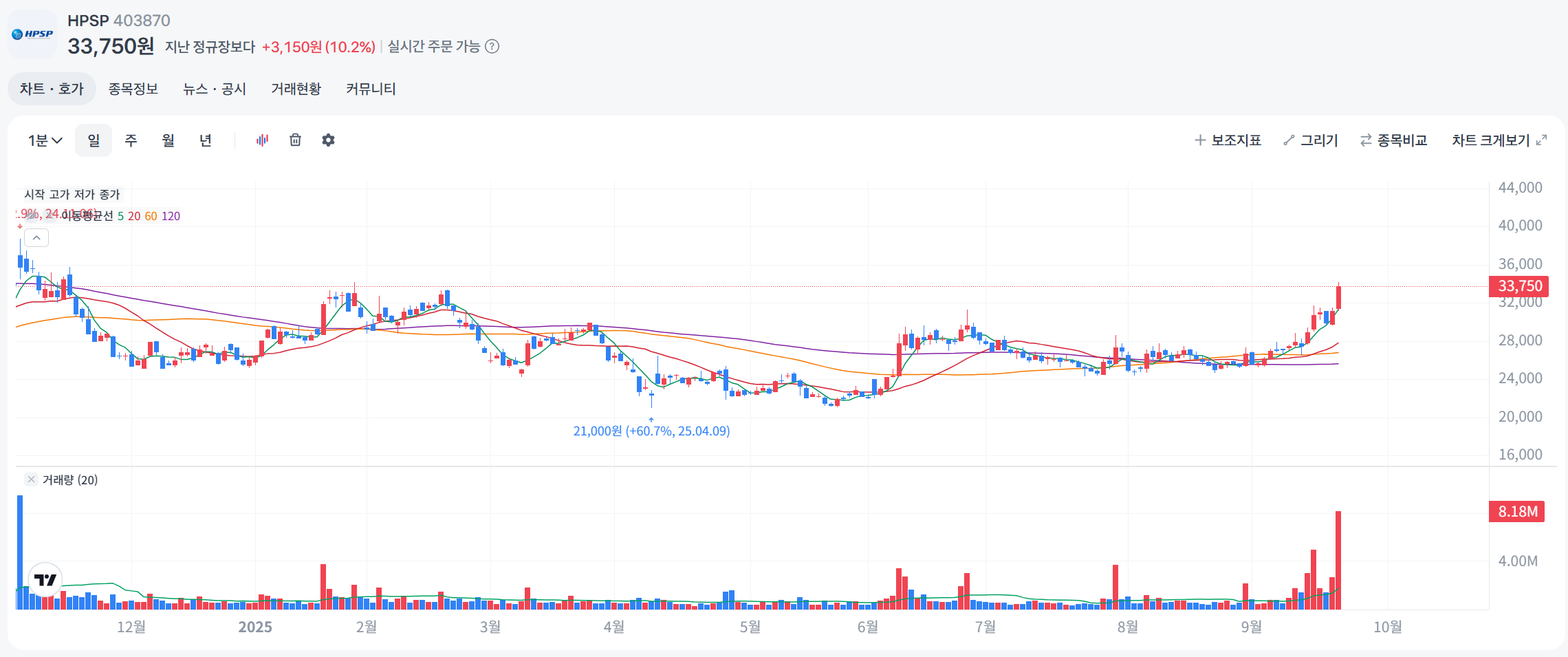Click the swap arrows icon beside 종목비교

(x=1366, y=140)
